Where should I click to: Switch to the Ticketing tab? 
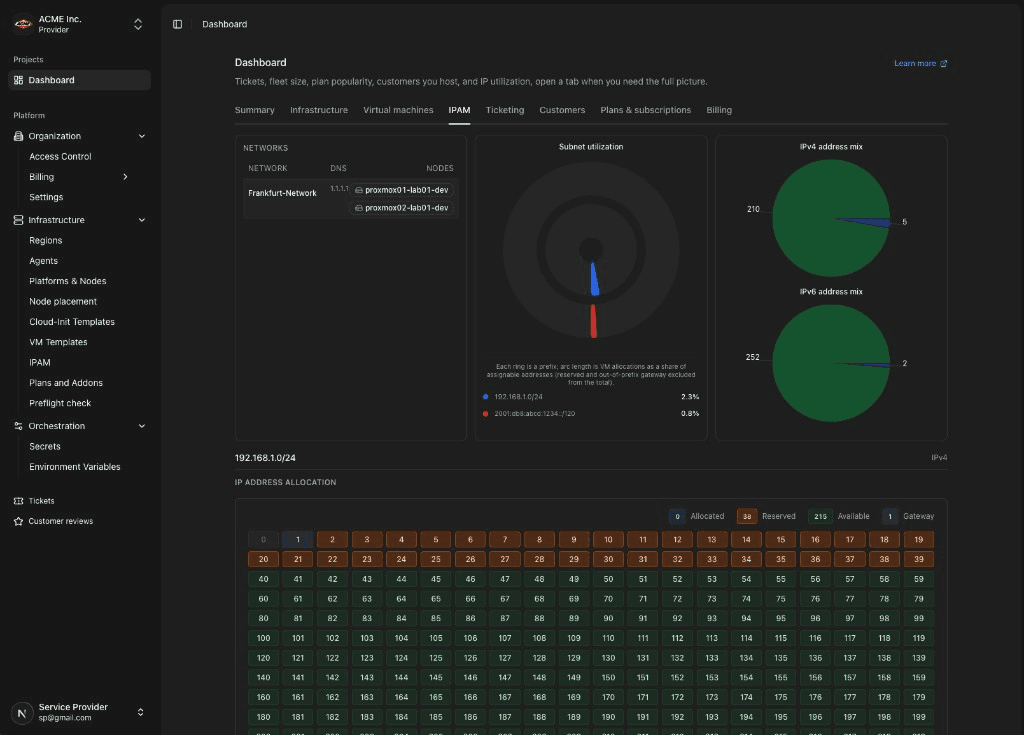(x=505, y=110)
